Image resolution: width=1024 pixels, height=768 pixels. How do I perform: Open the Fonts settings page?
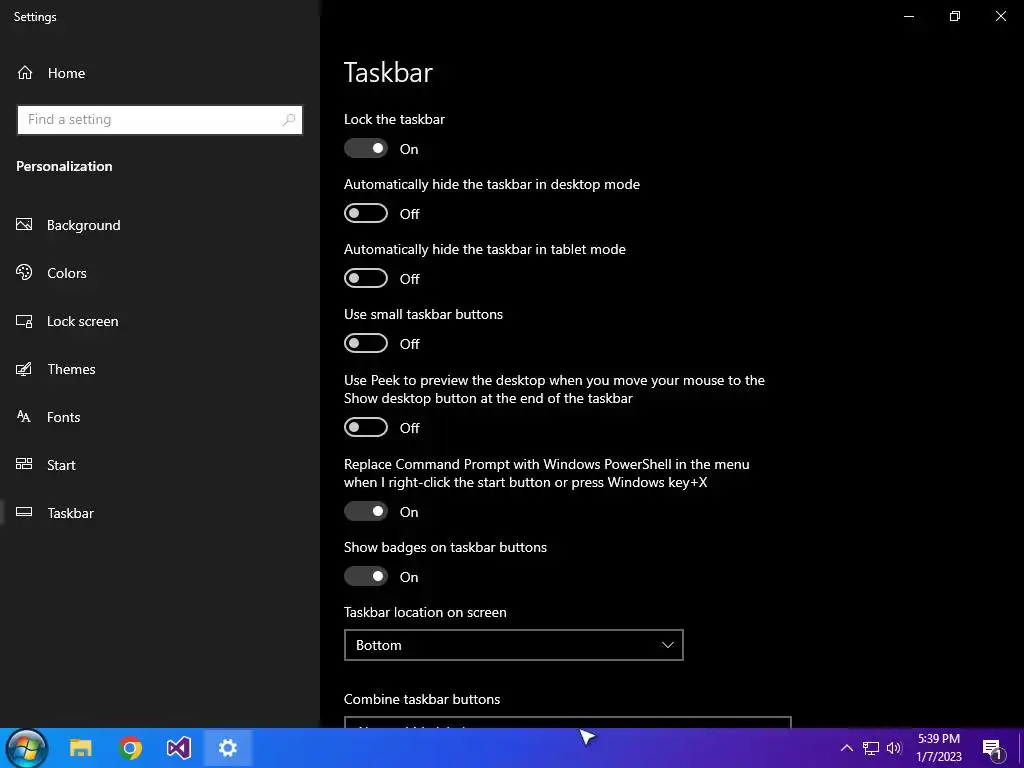[x=160, y=417]
